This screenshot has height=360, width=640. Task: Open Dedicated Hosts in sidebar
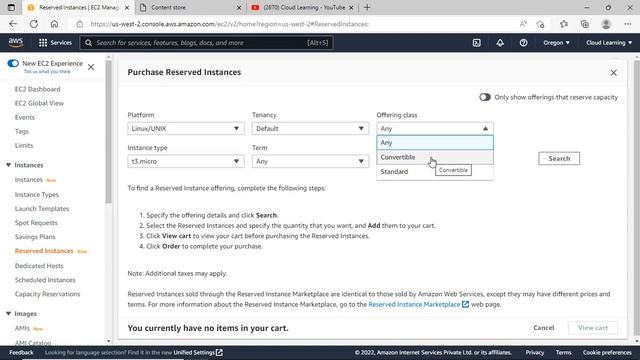[x=39, y=266]
